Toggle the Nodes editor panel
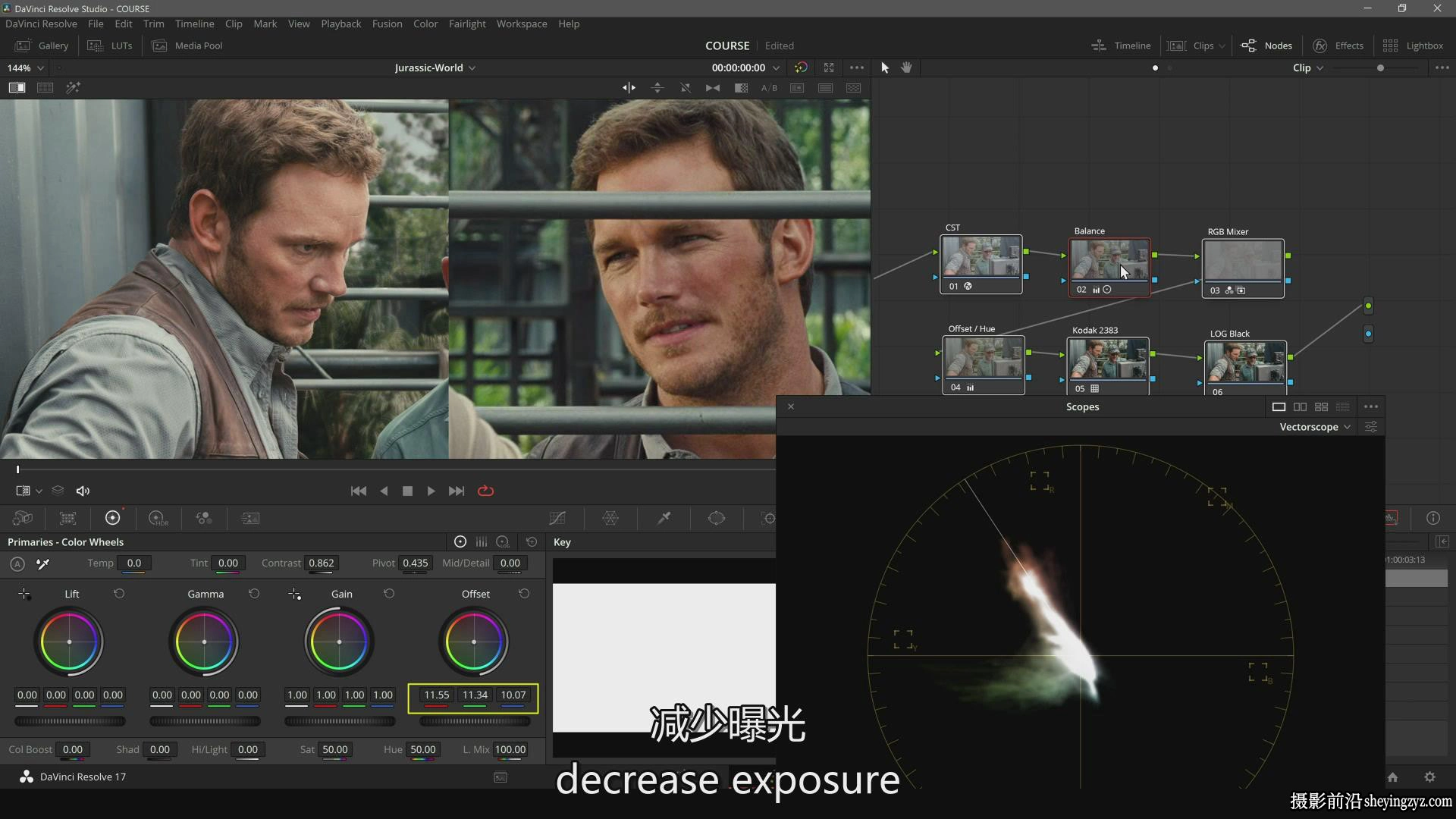Screen dimensions: 1456x819 [x=1266, y=45]
